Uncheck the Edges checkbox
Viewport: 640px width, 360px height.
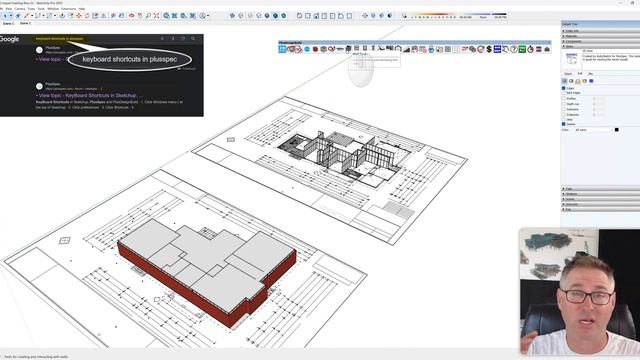pos(564,88)
